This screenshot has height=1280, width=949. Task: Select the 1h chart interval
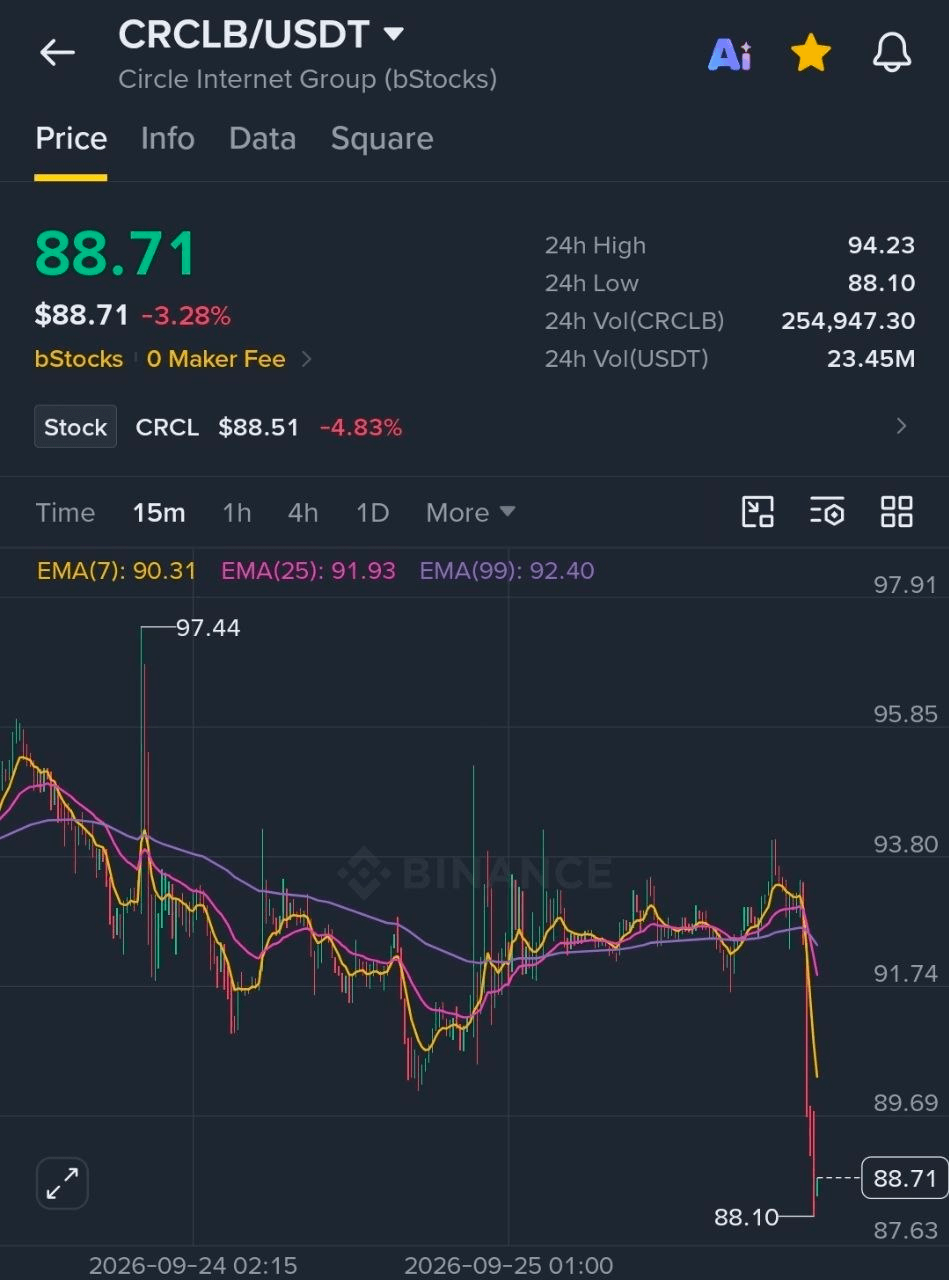click(x=237, y=513)
